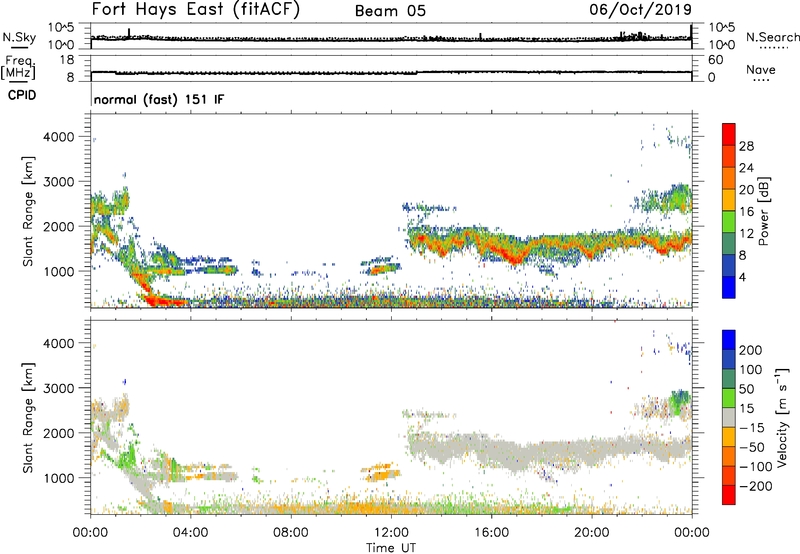Click the '16:00' time axis label
Screen dimensions: 800x554
(x=491, y=533)
